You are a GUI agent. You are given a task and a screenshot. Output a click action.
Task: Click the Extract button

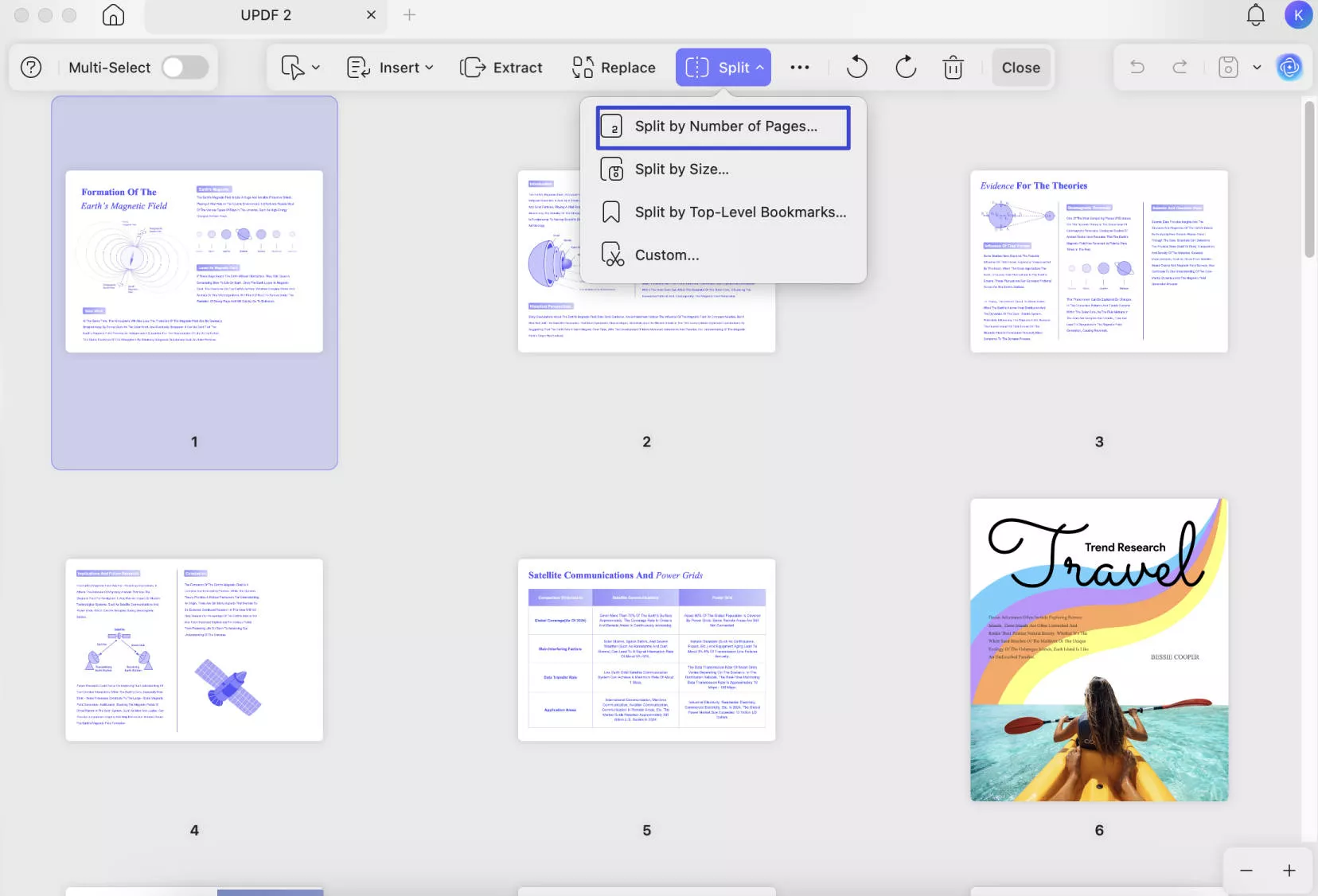(501, 68)
